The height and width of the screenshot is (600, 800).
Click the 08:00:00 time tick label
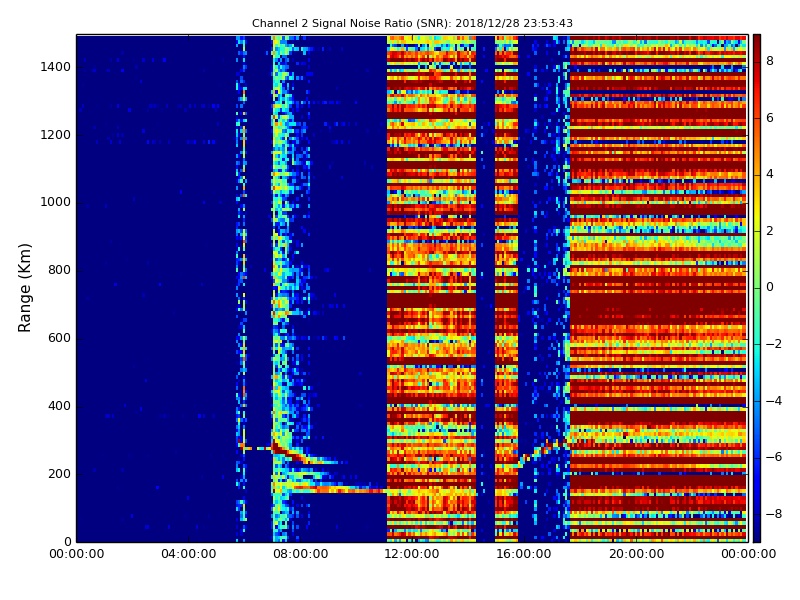tap(301, 554)
